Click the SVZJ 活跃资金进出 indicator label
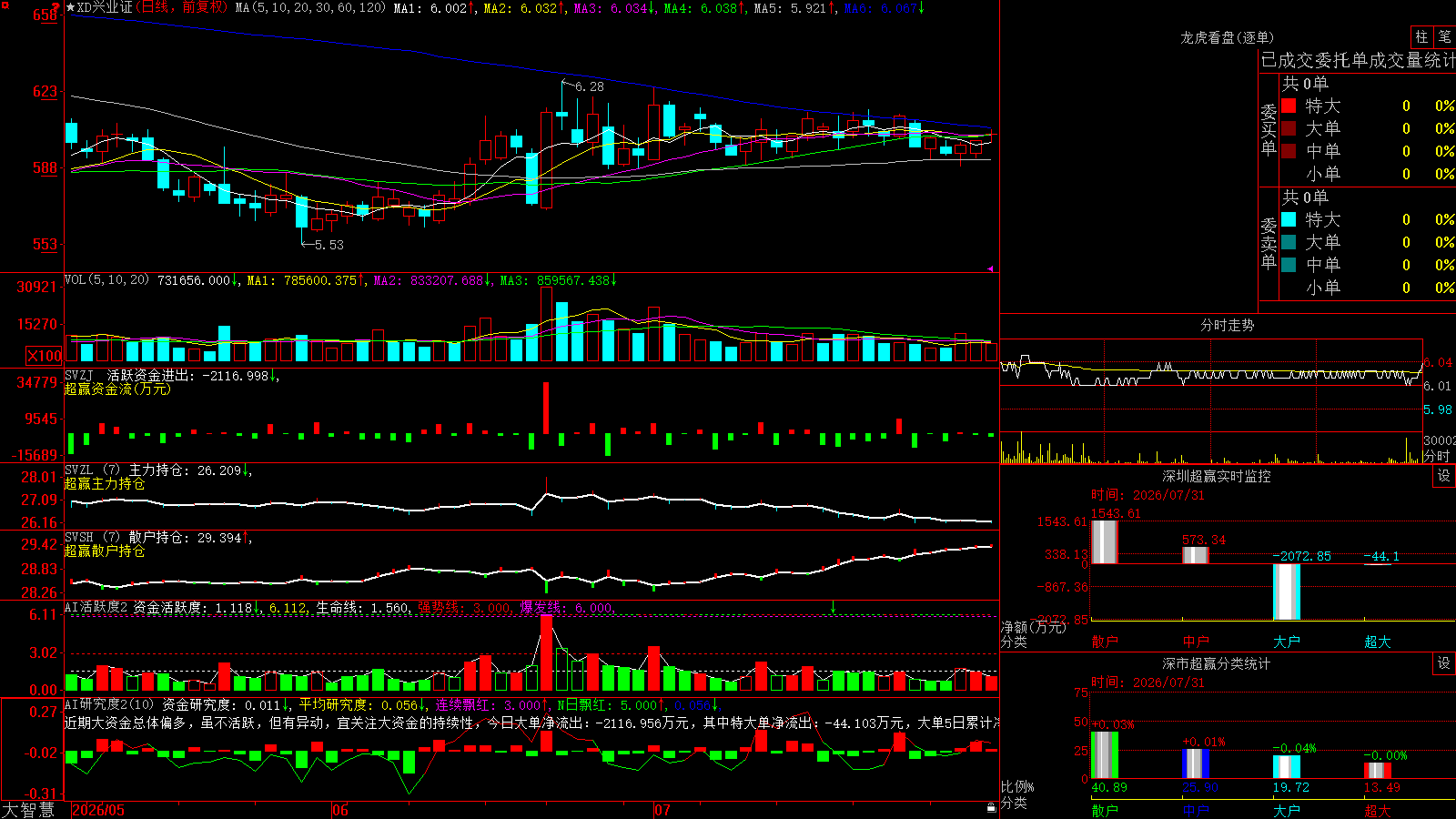Viewport: 1456px width, 819px height. [x=129, y=375]
